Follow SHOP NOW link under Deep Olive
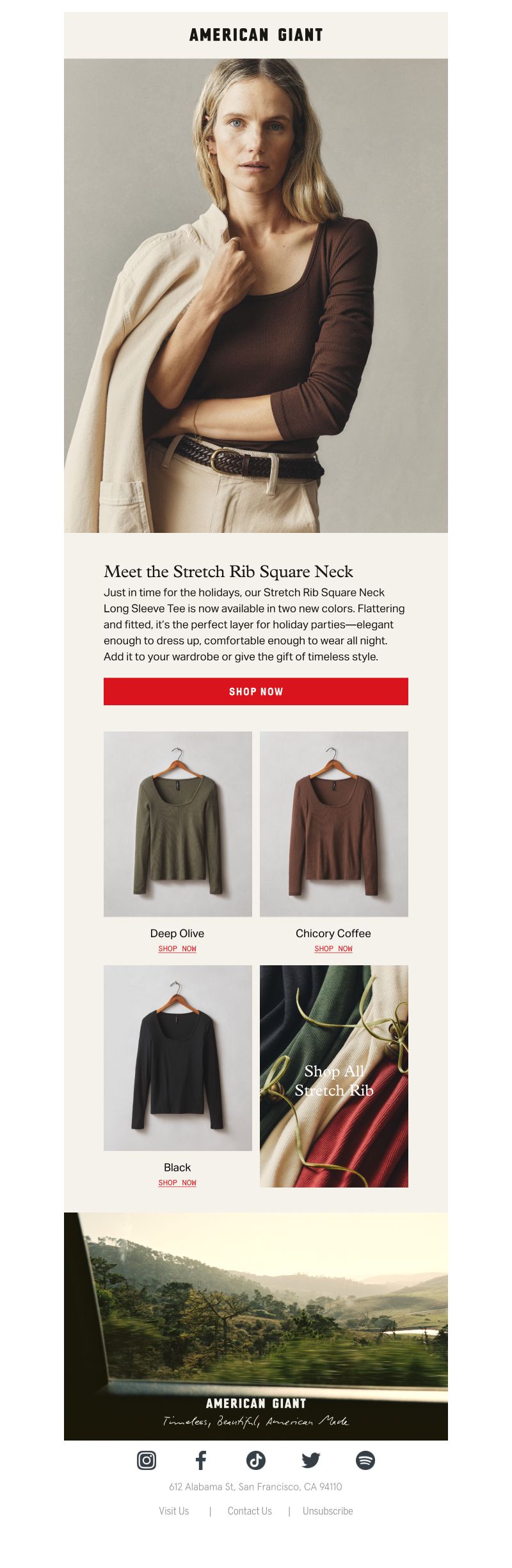 click(177, 949)
